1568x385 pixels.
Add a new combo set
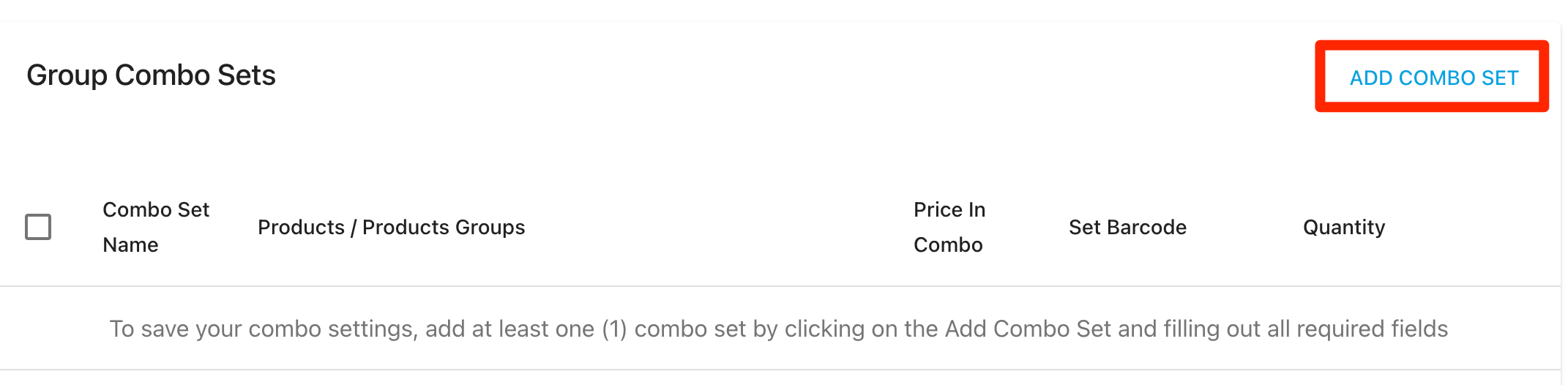tap(1433, 78)
